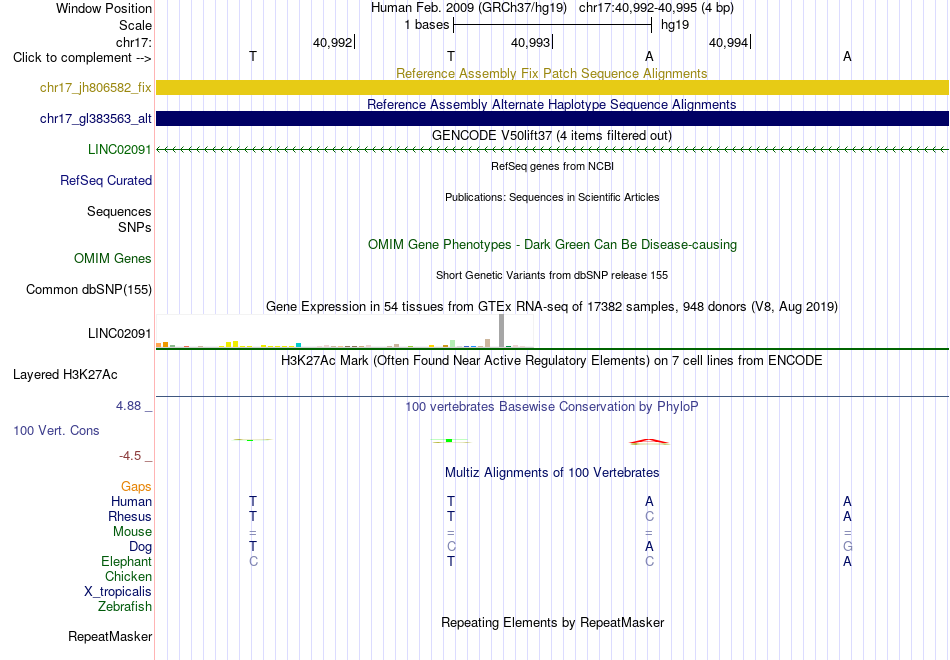Open the GENCODE V50lift37 track title
Viewport: 950px width, 660px height.
coord(552,135)
